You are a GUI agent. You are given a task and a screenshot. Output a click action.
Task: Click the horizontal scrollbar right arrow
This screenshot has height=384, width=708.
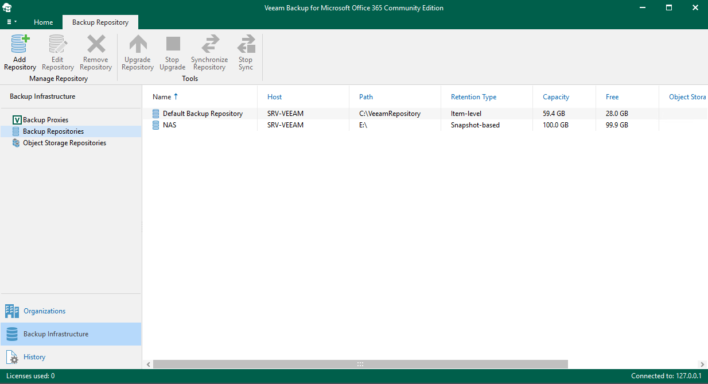point(702,364)
